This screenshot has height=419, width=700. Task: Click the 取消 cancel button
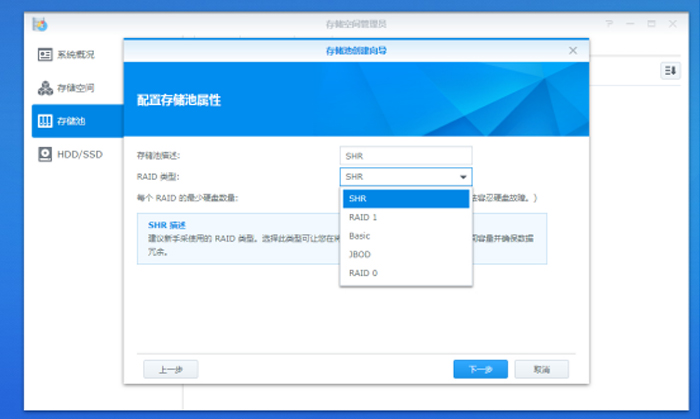(542, 369)
